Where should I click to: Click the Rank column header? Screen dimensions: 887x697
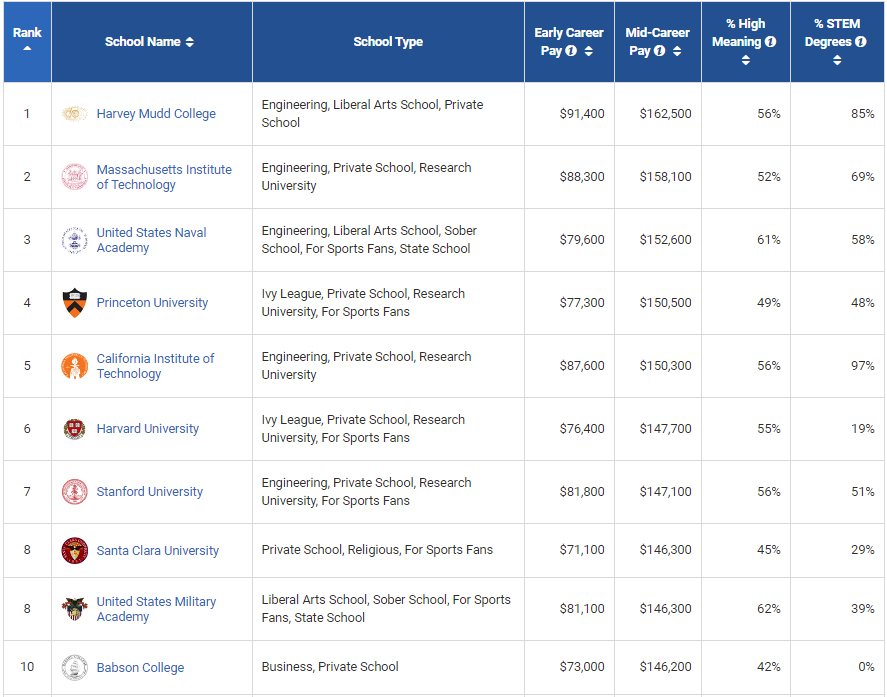(x=27, y=33)
